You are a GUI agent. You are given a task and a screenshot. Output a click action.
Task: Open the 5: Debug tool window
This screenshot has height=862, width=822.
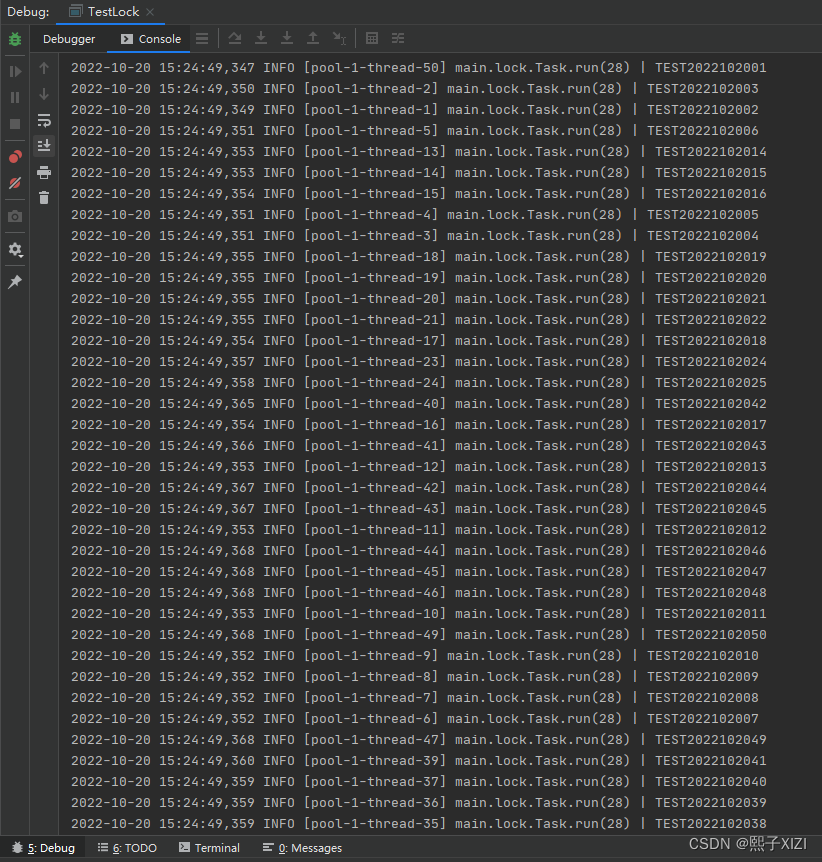point(43,848)
